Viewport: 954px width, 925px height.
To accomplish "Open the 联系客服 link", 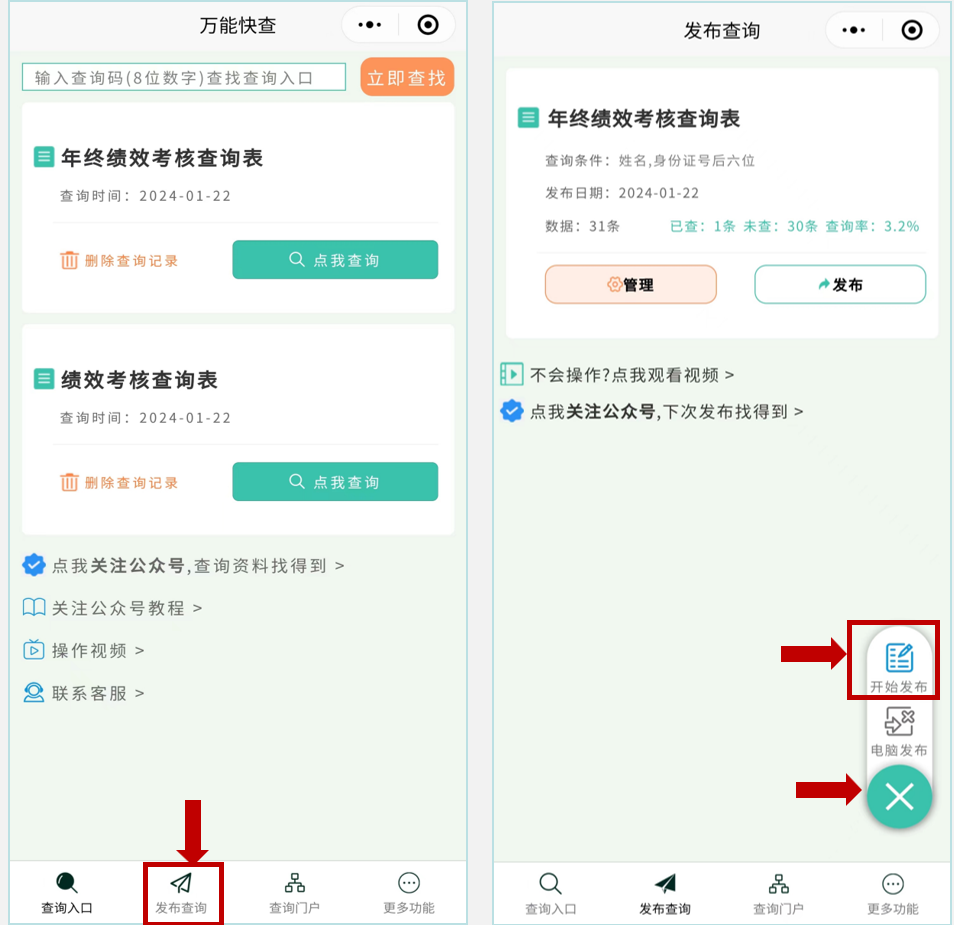I will pyautogui.click(x=98, y=693).
